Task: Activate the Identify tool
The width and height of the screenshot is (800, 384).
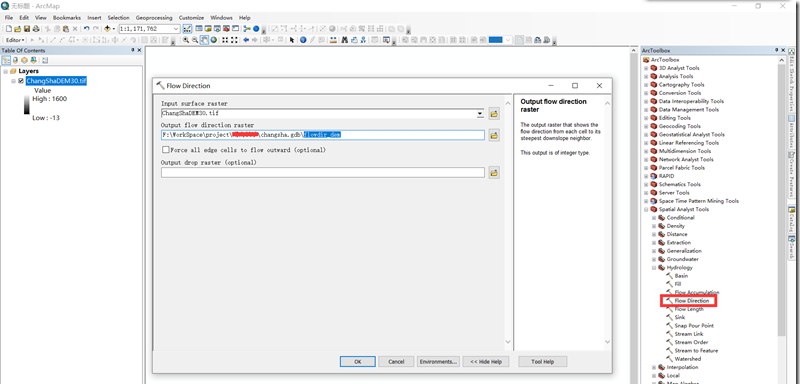Action: click(303, 40)
